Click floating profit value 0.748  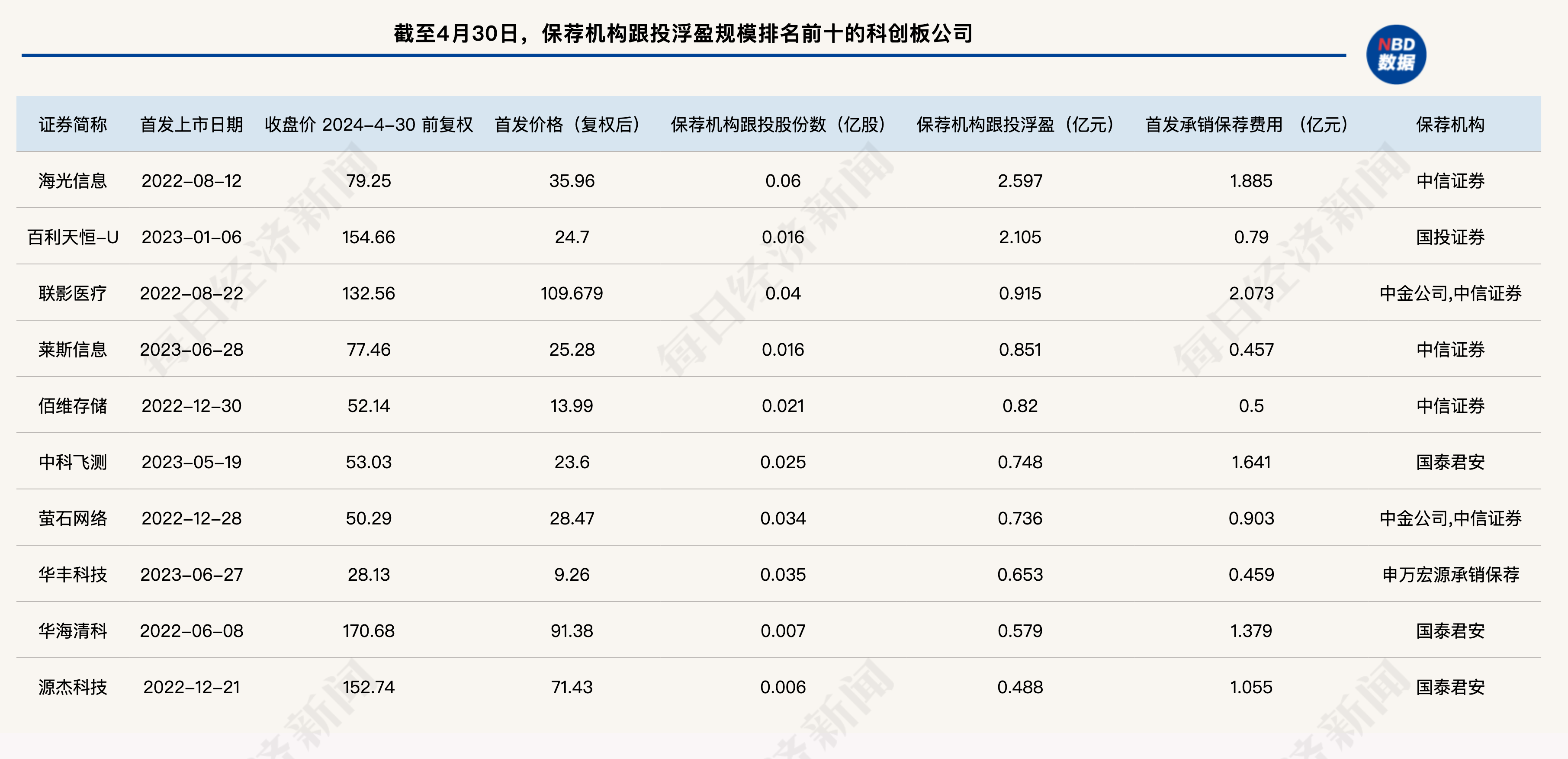pos(1019,462)
